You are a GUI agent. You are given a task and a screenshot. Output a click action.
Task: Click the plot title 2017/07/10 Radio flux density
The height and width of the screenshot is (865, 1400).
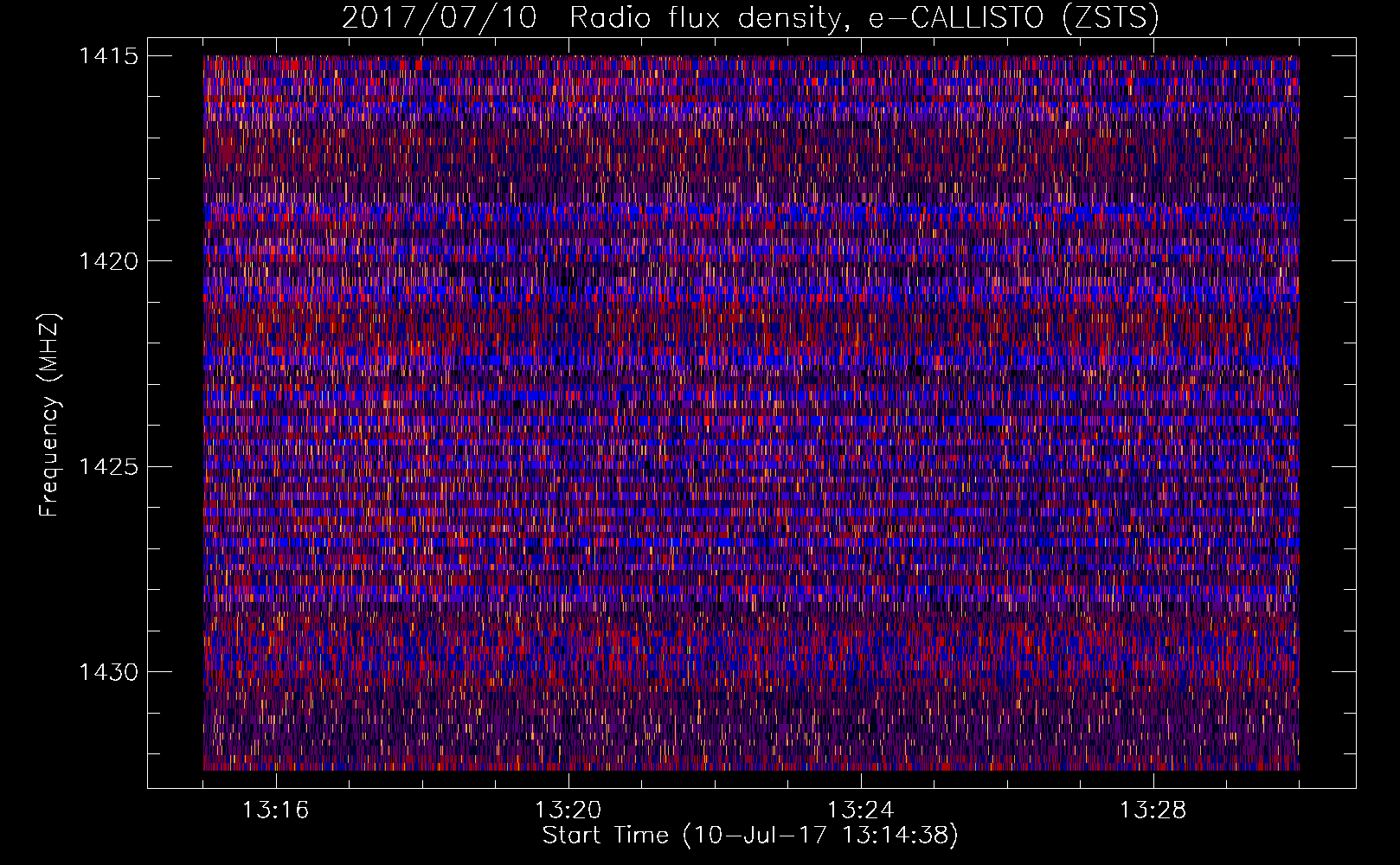point(750,18)
